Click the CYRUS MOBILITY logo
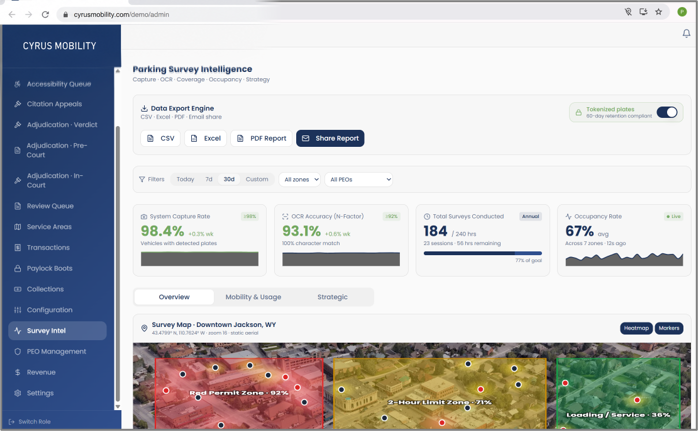698x431 pixels. pos(60,46)
